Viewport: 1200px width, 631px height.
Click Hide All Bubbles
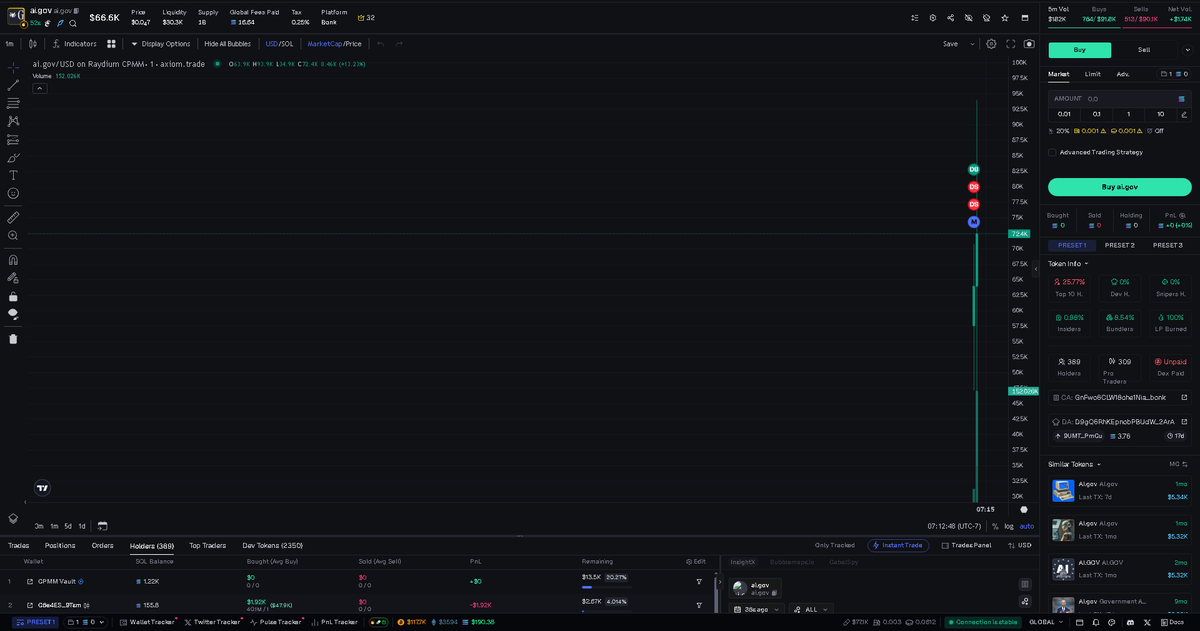(227, 44)
